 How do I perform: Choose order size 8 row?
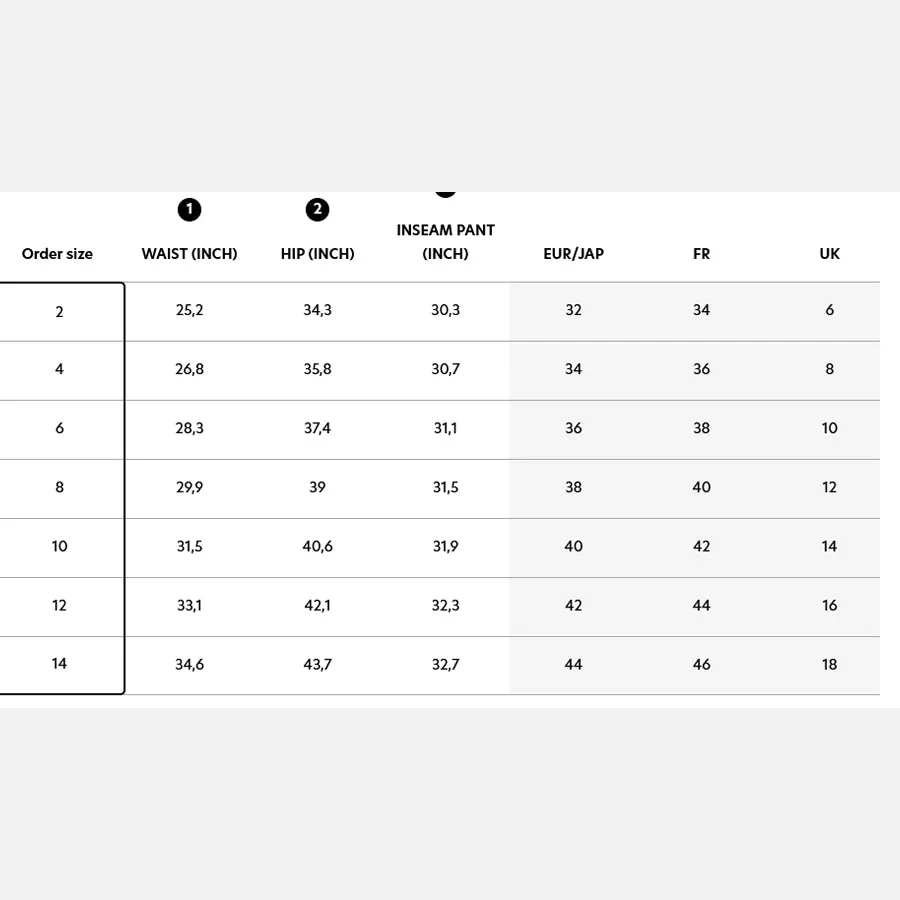pos(440,489)
